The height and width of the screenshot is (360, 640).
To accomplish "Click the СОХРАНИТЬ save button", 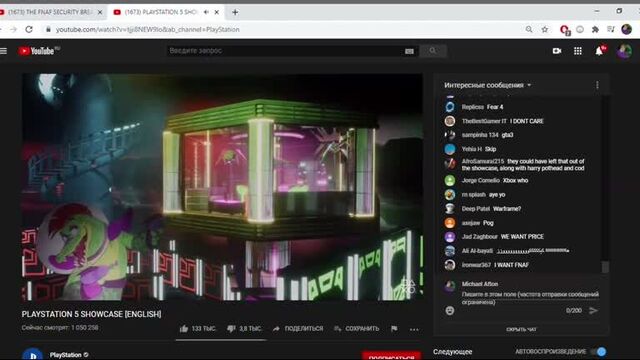I will point(357,329).
